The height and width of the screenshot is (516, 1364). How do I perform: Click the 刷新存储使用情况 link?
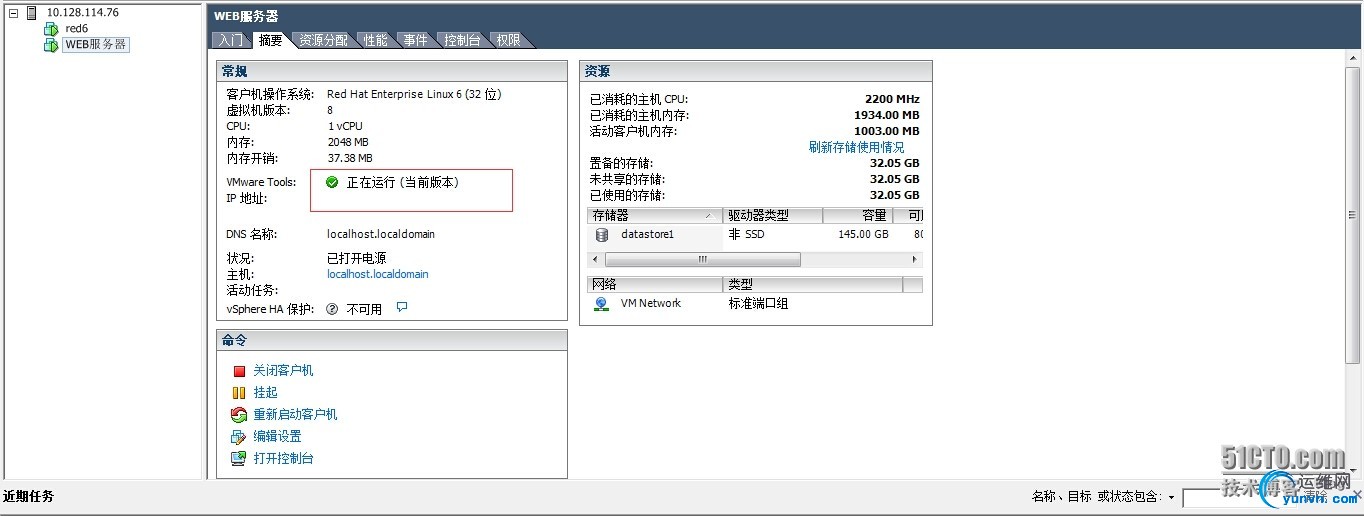click(x=856, y=147)
